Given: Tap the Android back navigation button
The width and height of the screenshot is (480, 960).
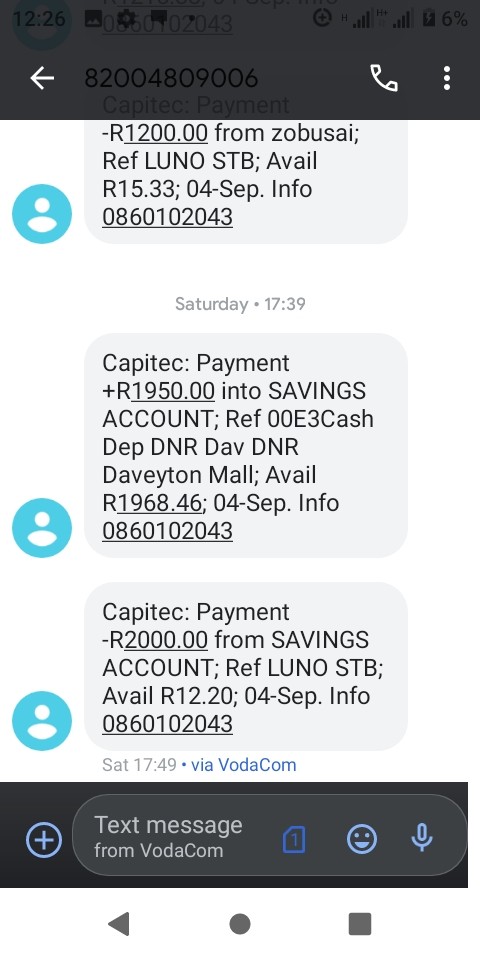Looking at the screenshot, I should [119, 923].
